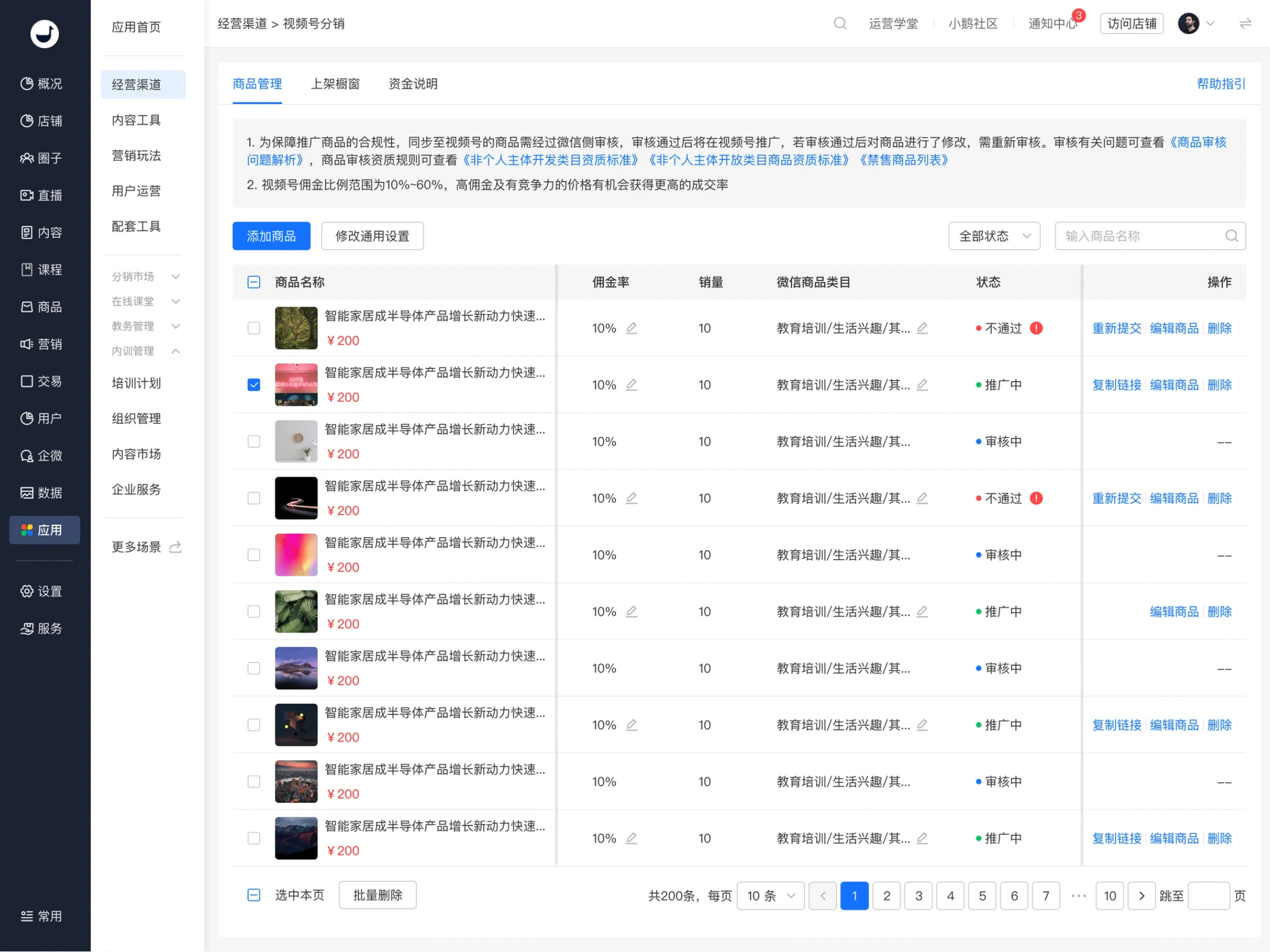Open the 更多场景 share arrow icon
This screenshot has width=1270, height=952.
pyautogui.click(x=176, y=547)
